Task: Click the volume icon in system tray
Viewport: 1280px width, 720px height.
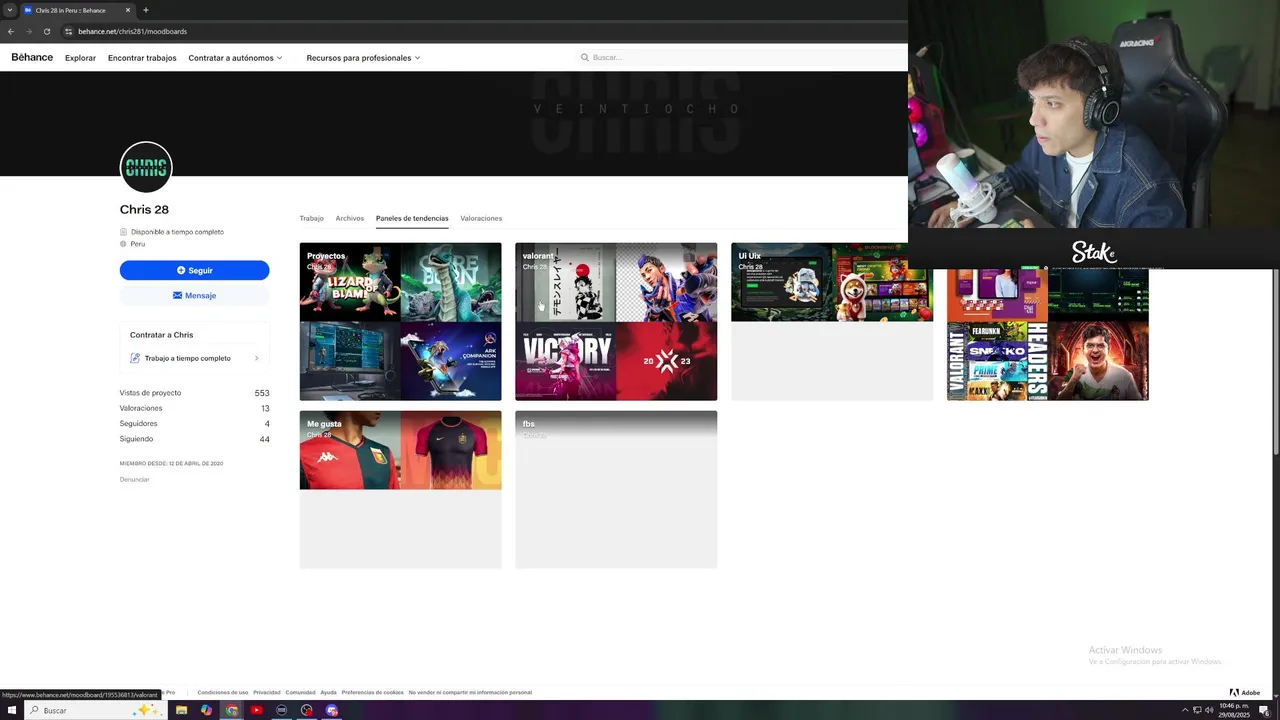Action: coord(1209,710)
